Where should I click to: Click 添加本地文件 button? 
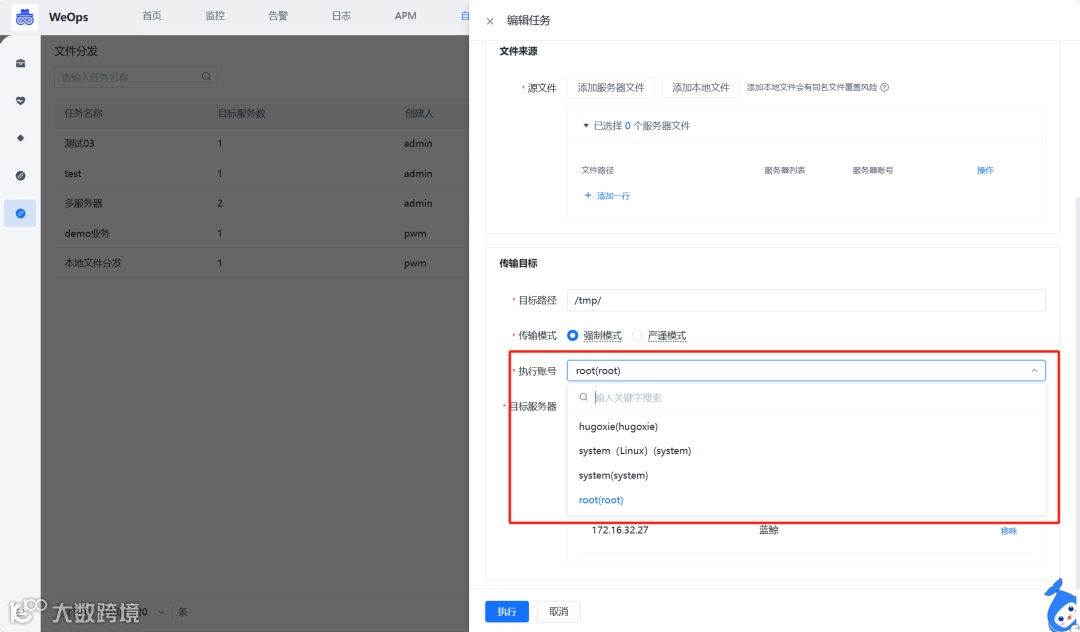pos(700,87)
